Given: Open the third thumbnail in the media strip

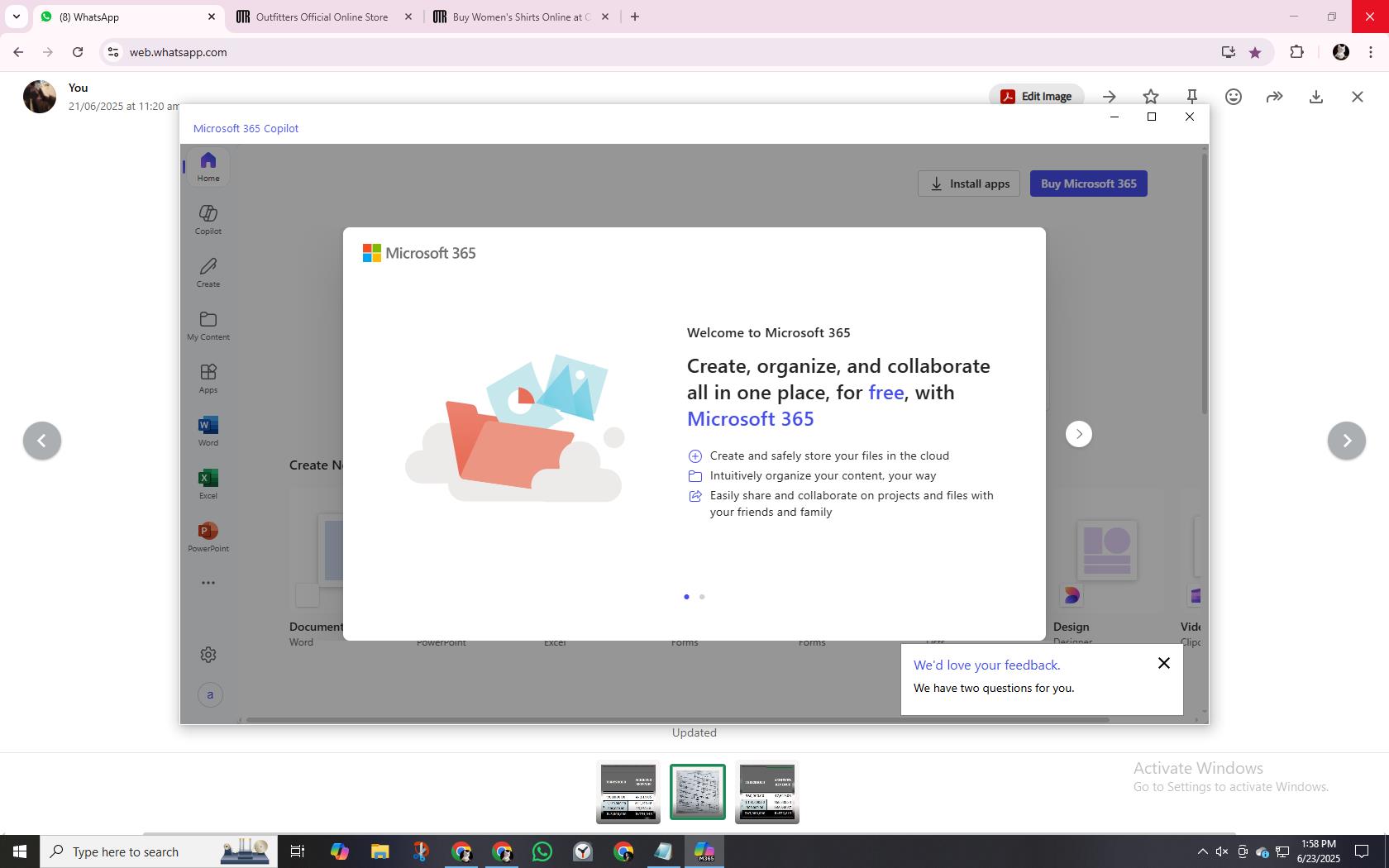Looking at the screenshot, I should 767,792.
